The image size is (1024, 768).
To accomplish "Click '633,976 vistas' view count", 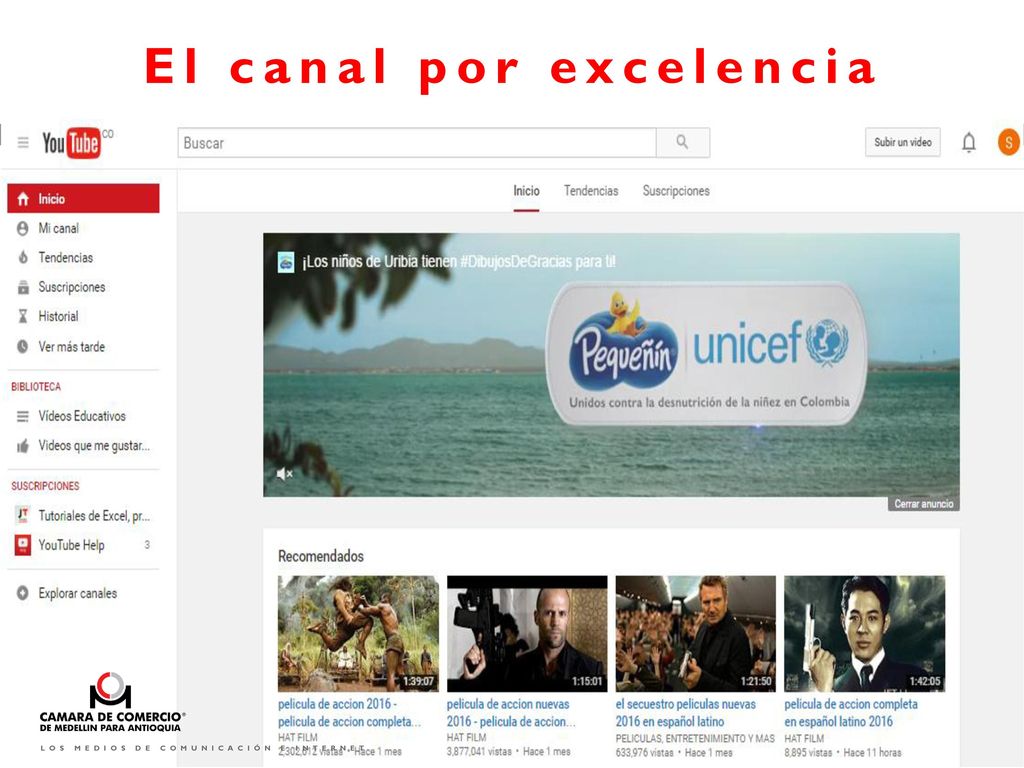I will click(x=645, y=752).
